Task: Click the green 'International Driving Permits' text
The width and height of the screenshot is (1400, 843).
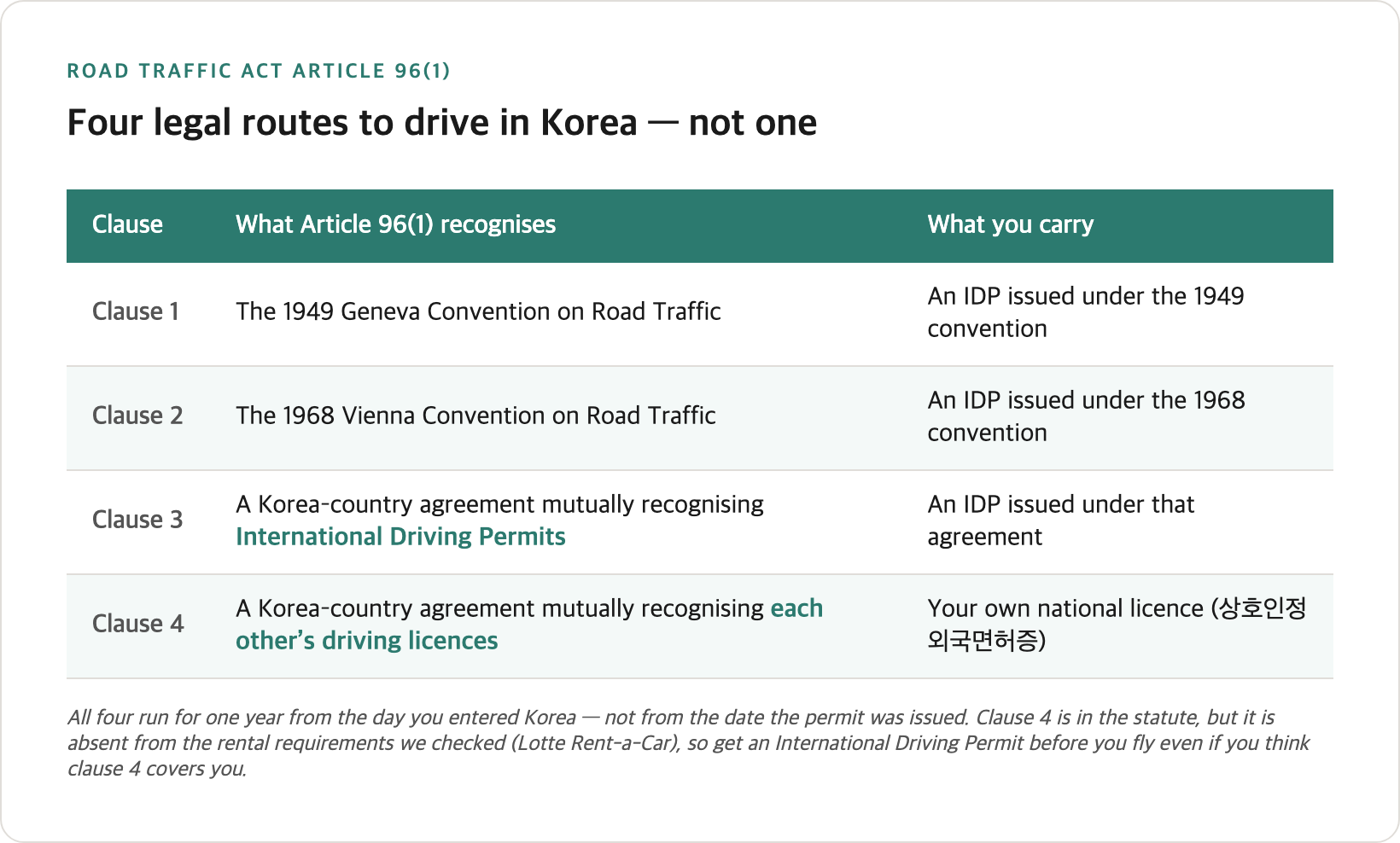Action: coord(400,537)
